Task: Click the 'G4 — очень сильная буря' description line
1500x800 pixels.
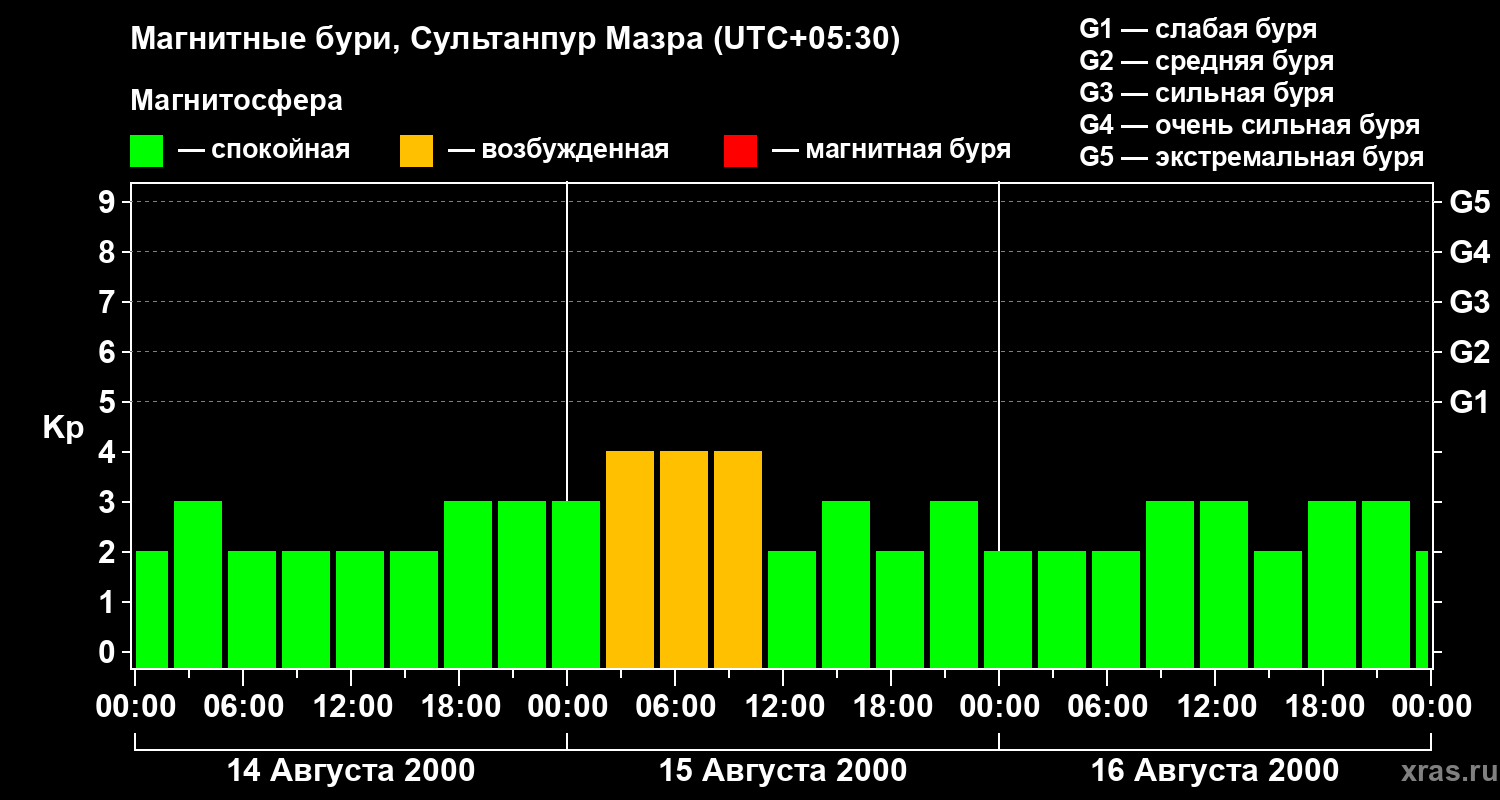Action: (x=1250, y=125)
